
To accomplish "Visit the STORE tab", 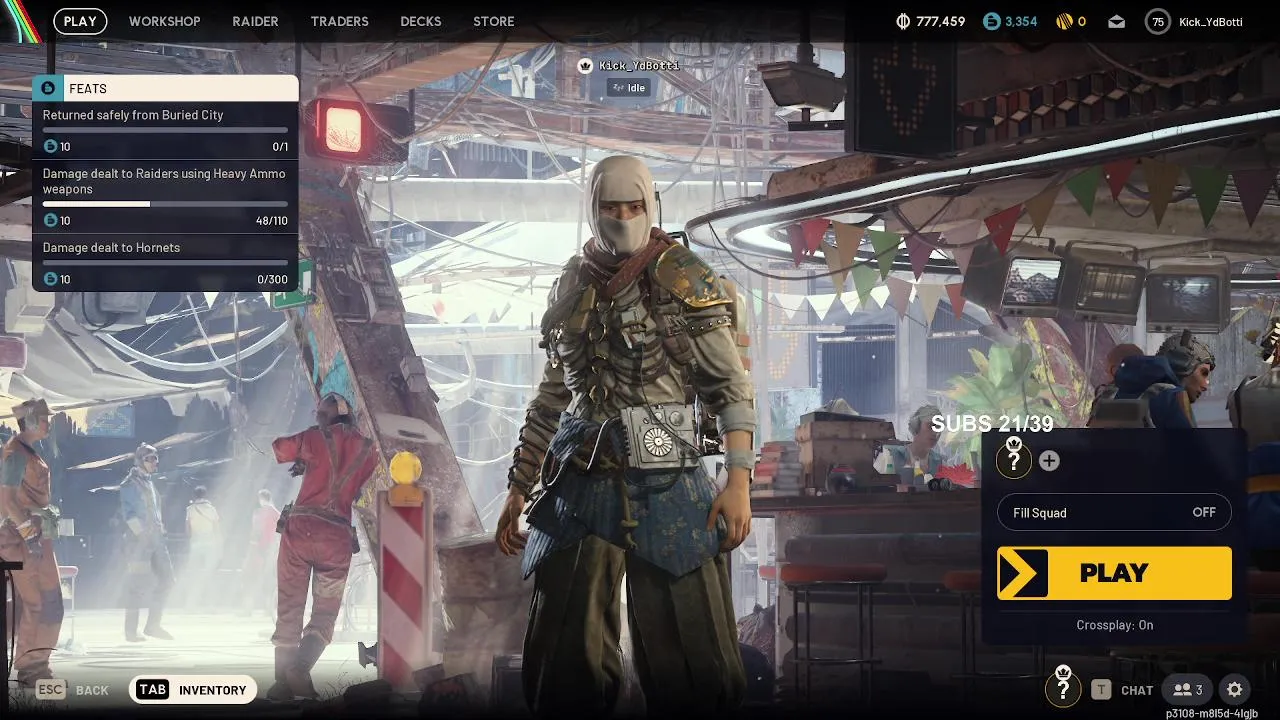I will pyautogui.click(x=494, y=21).
